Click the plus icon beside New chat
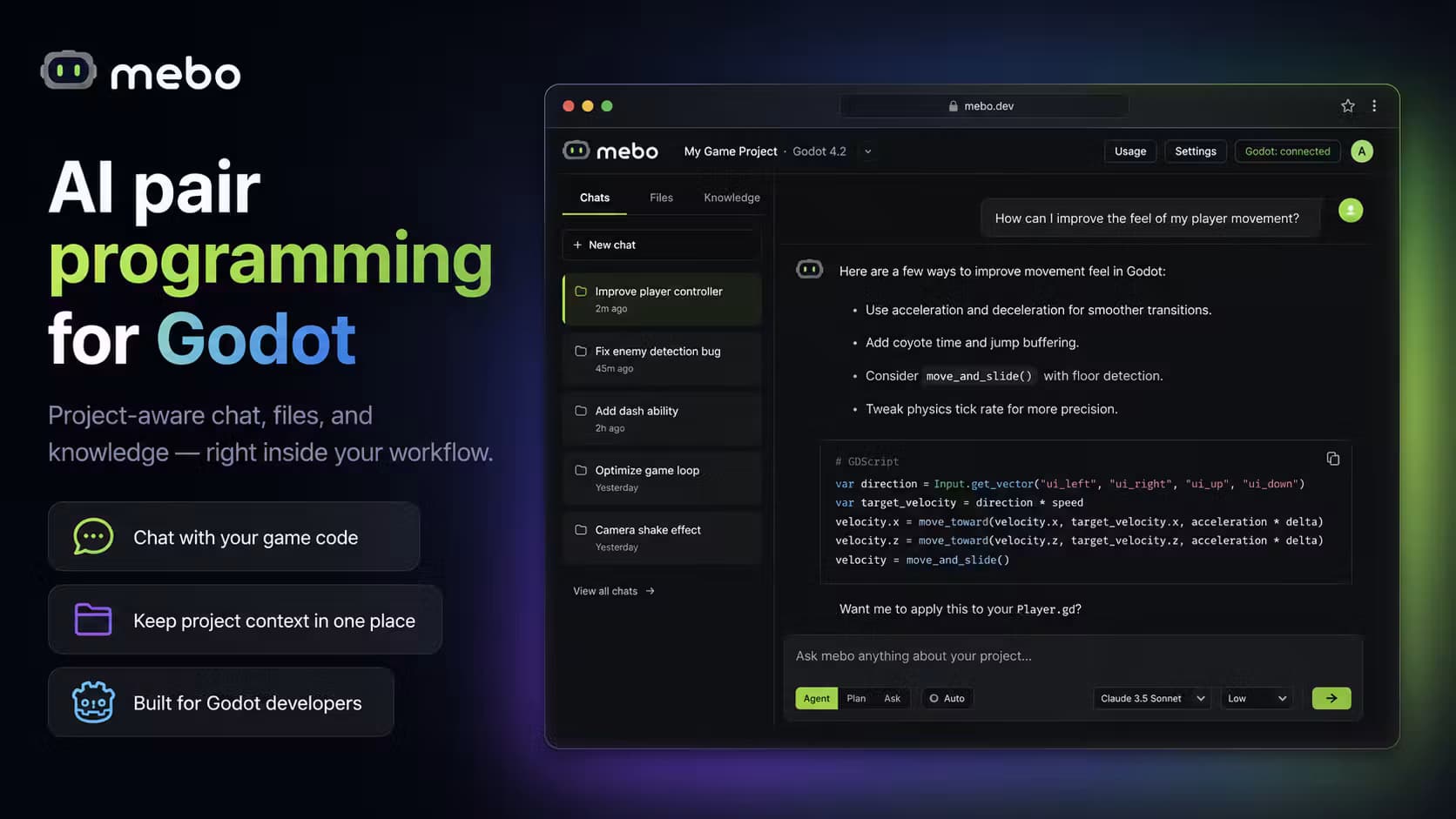The height and width of the screenshot is (819, 1456). pyautogui.click(x=577, y=245)
